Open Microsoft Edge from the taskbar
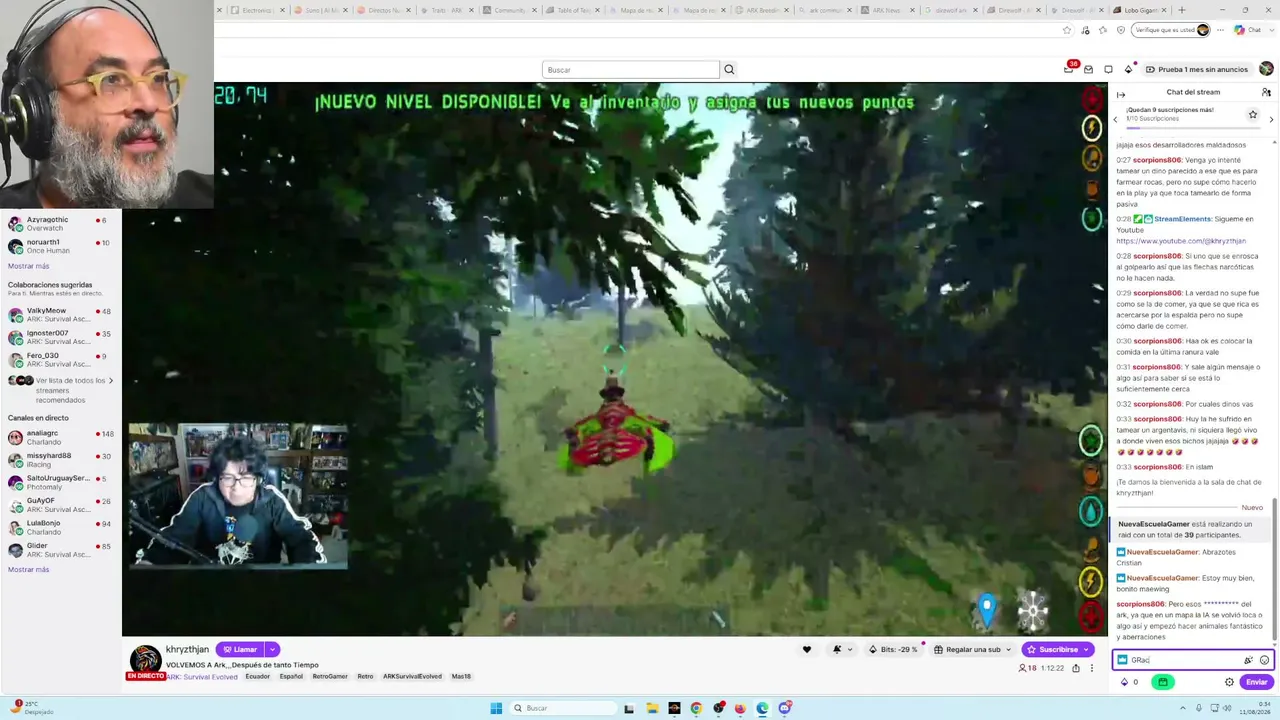The image size is (1280, 720). point(762,708)
